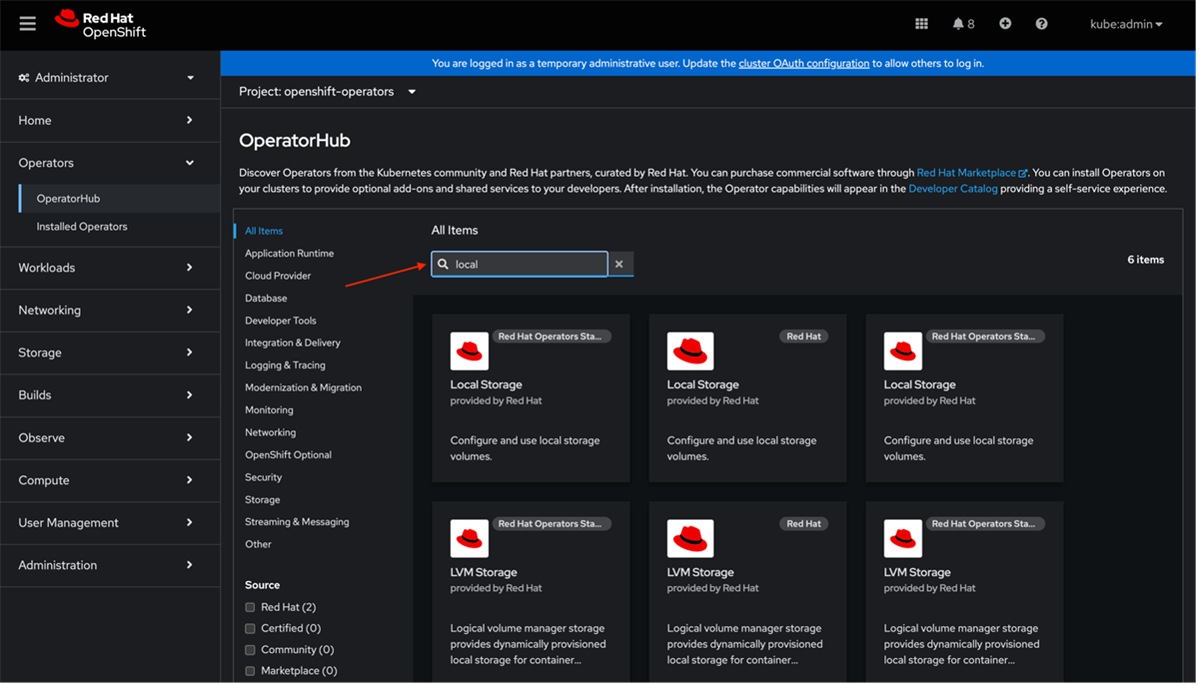Screen dimensions: 1200x685
Task: Check the Community source filter
Action: click(249, 649)
